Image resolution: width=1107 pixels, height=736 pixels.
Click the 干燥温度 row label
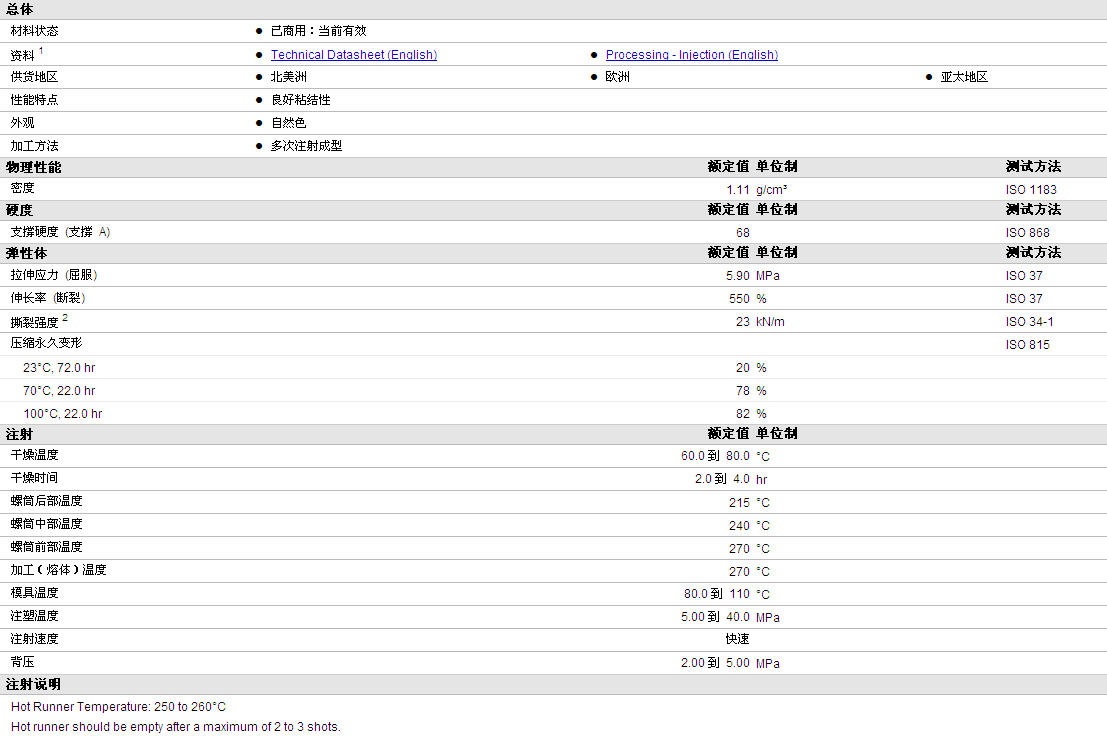(35, 455)
